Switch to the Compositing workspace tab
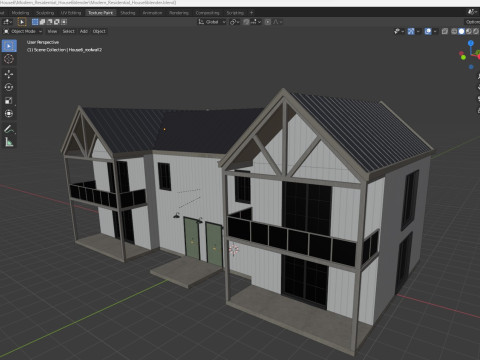This screenshot has height=360, width=480. click(207, 13)
